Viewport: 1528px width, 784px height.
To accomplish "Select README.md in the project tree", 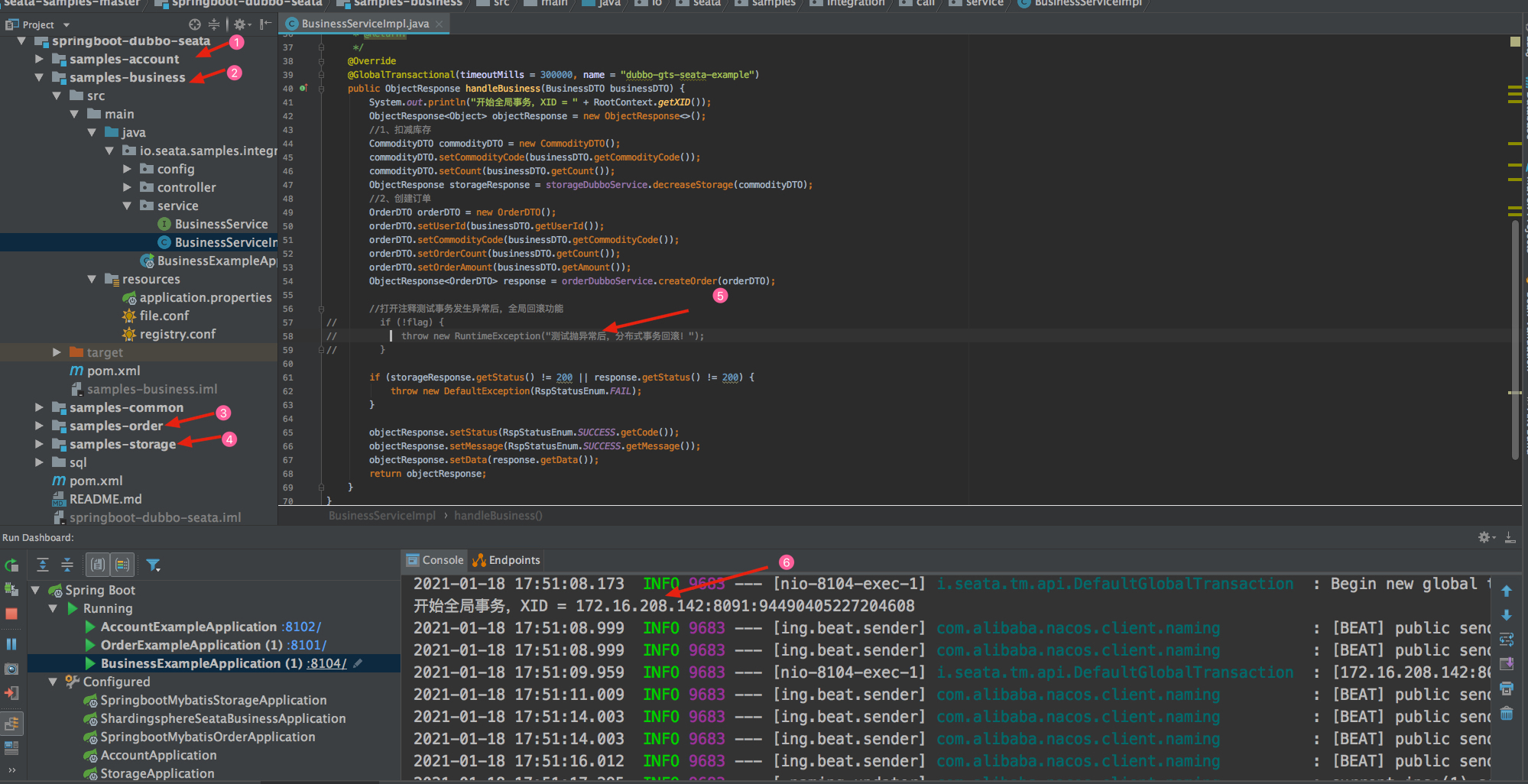I will [96, 499].
